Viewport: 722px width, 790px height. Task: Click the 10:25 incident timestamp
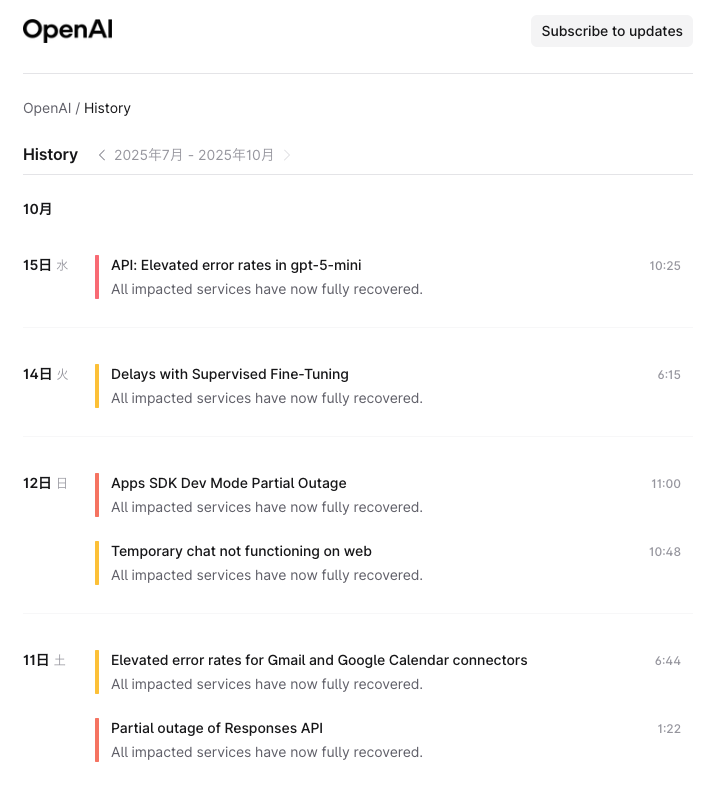[x=665, y=266]
